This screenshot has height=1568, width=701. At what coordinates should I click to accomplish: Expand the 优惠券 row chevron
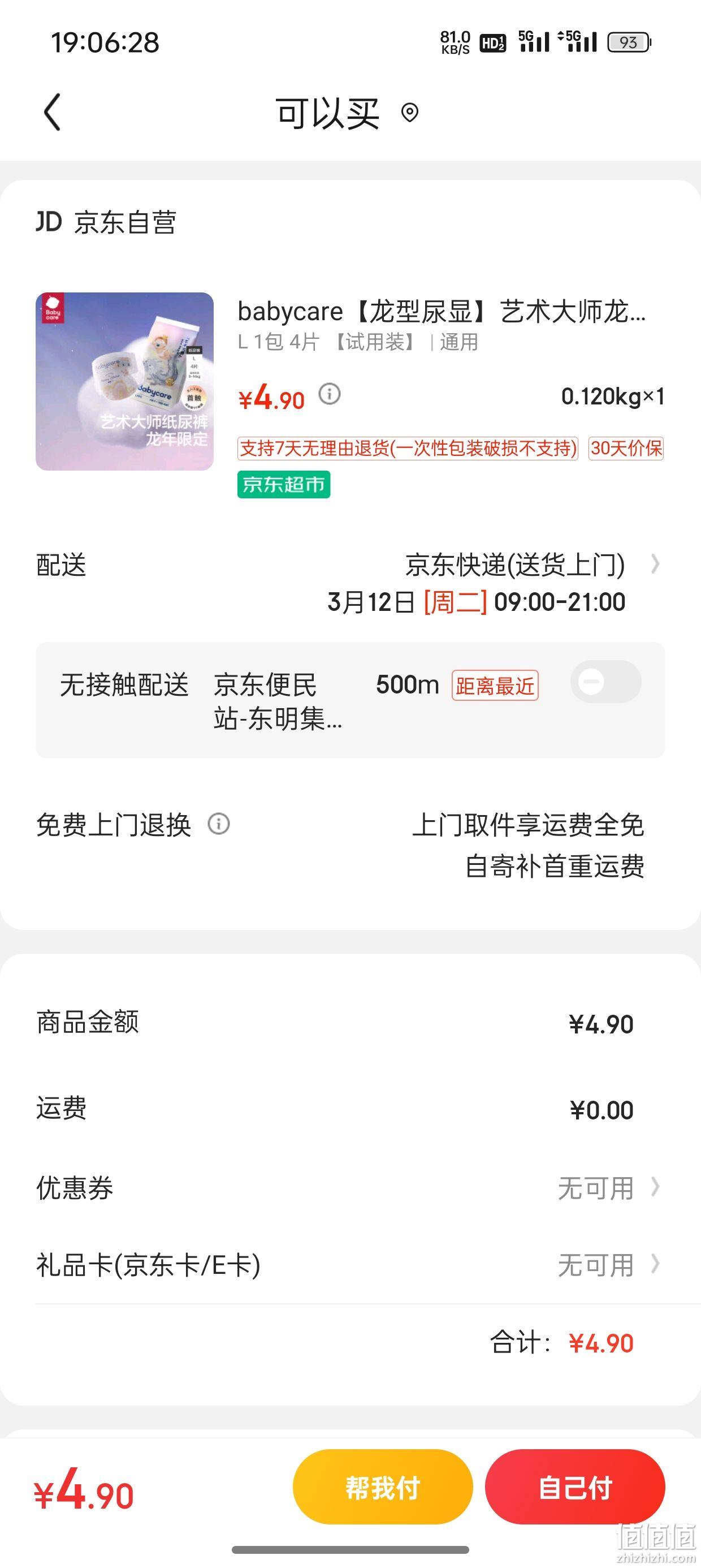tap(655, 1186)
